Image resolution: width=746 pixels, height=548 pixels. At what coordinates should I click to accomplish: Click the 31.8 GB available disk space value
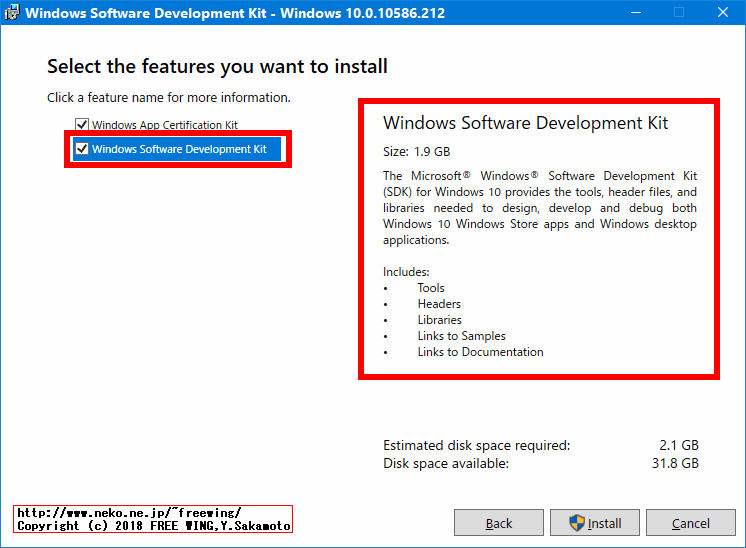(675, 463)
